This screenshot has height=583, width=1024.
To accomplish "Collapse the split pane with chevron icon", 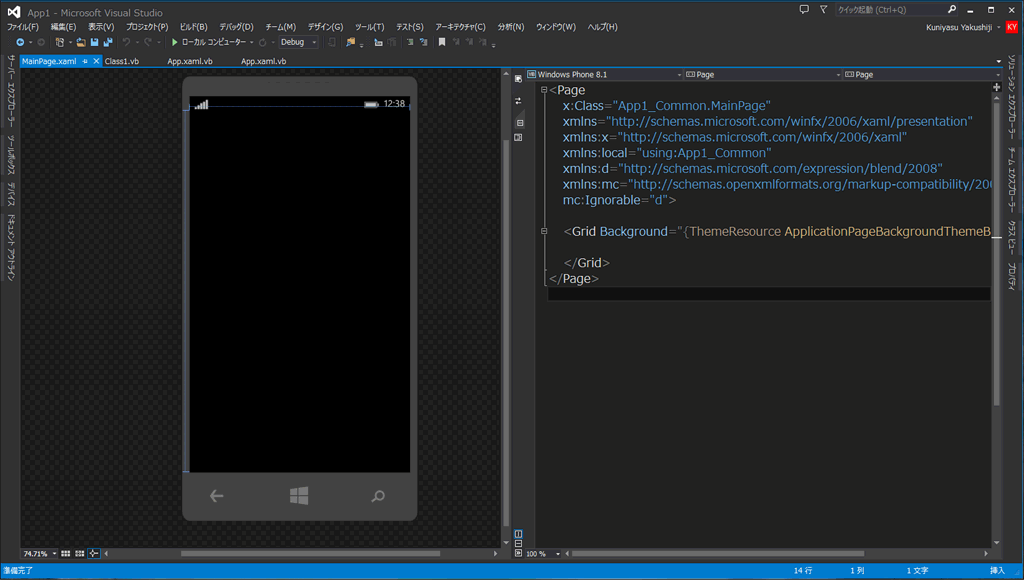I will [519, 553].
